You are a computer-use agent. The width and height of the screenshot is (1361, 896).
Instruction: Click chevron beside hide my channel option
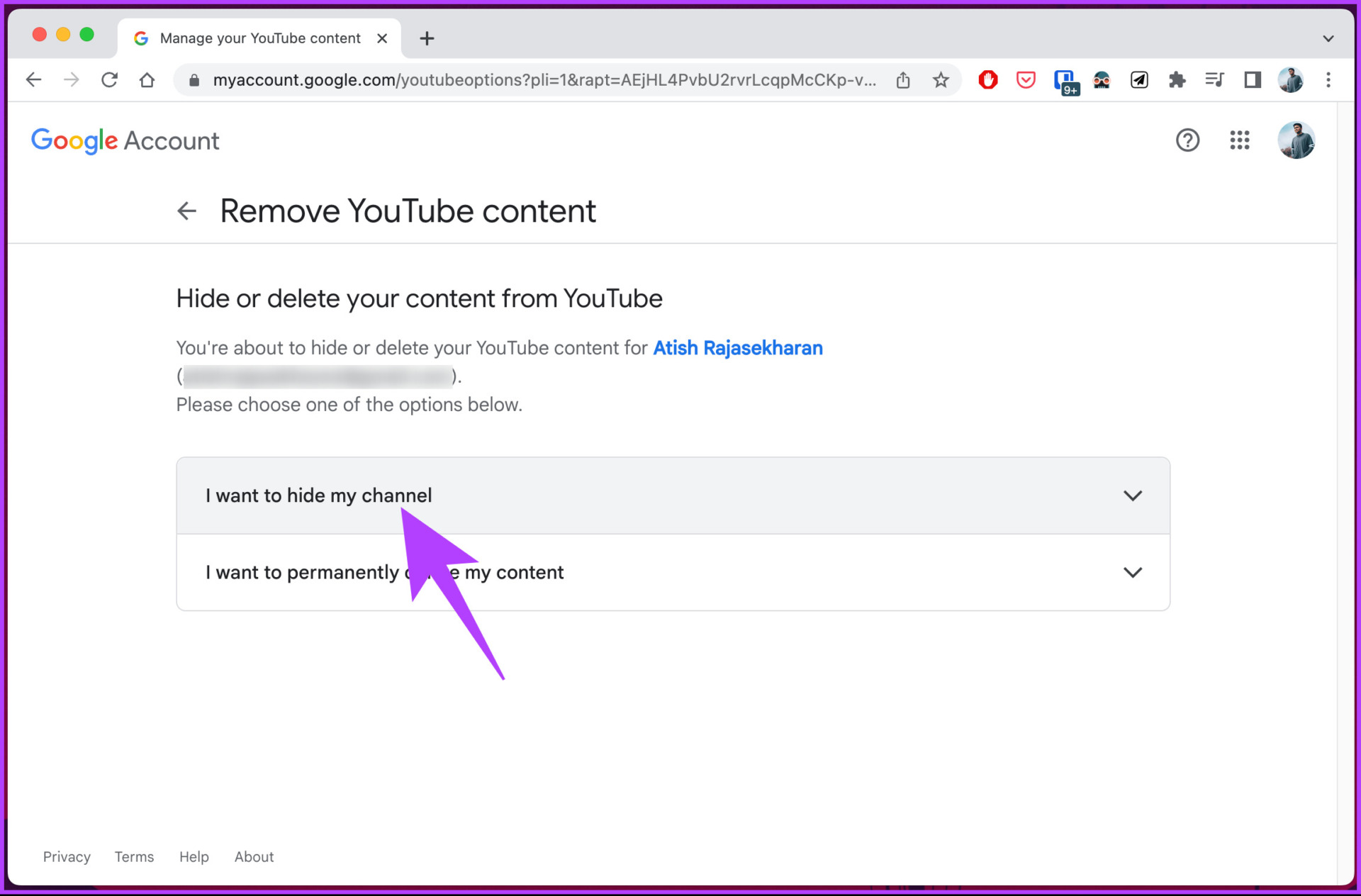1133,495
